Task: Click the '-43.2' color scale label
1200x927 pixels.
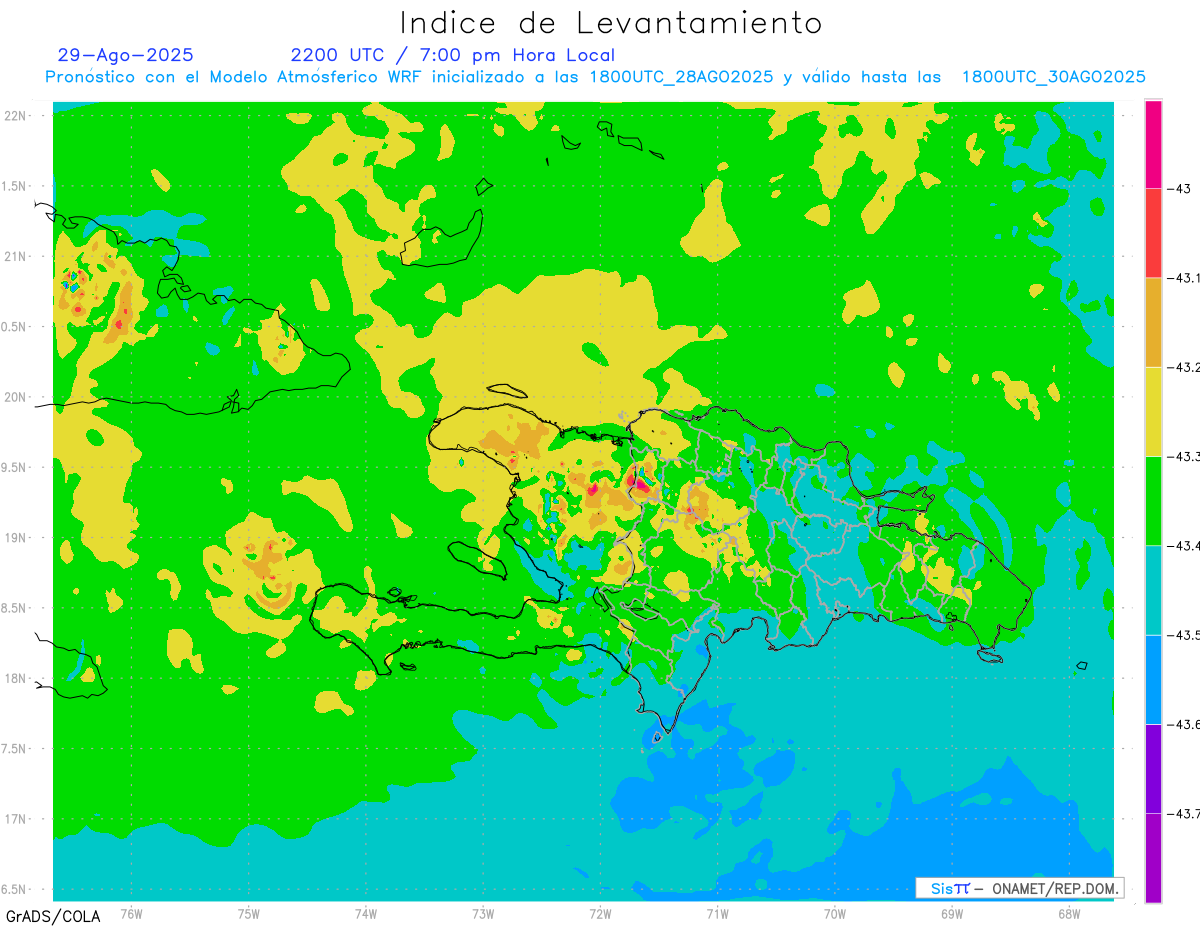Action: [1184, 367]
